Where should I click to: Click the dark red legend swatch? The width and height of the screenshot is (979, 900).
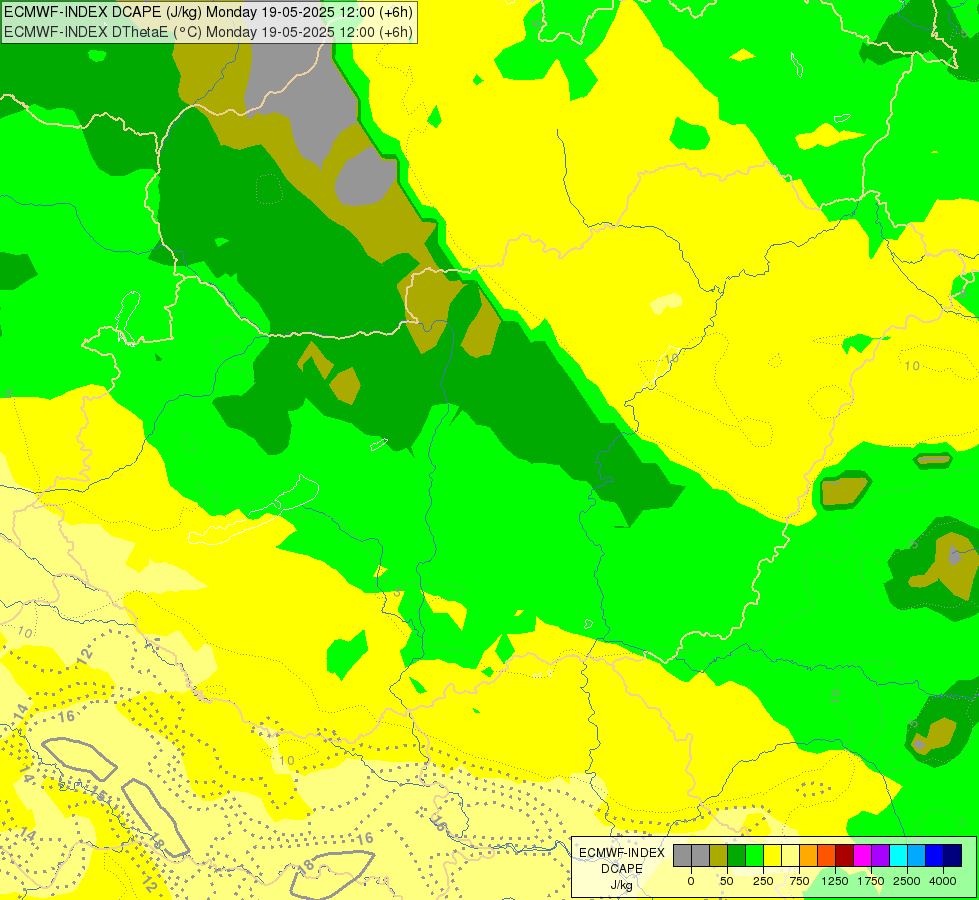tap(845, 855)
